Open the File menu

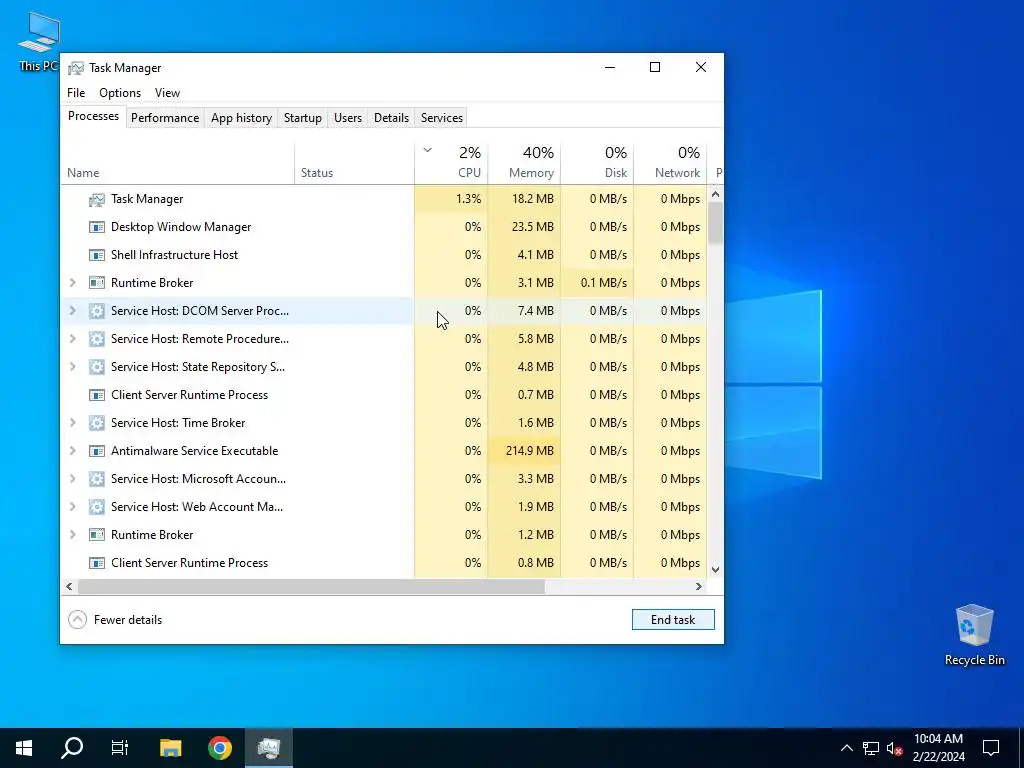[x=76, y=93]
